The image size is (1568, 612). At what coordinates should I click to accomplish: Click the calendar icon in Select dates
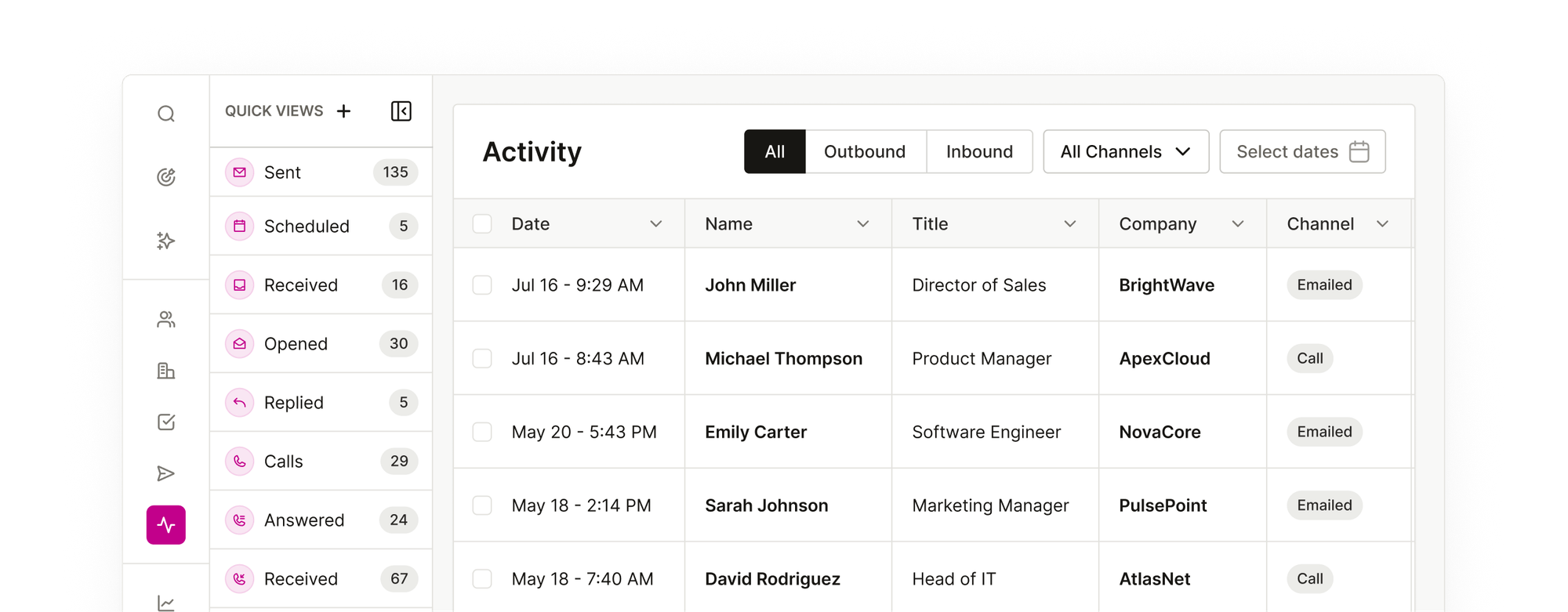coord(1359,151)
